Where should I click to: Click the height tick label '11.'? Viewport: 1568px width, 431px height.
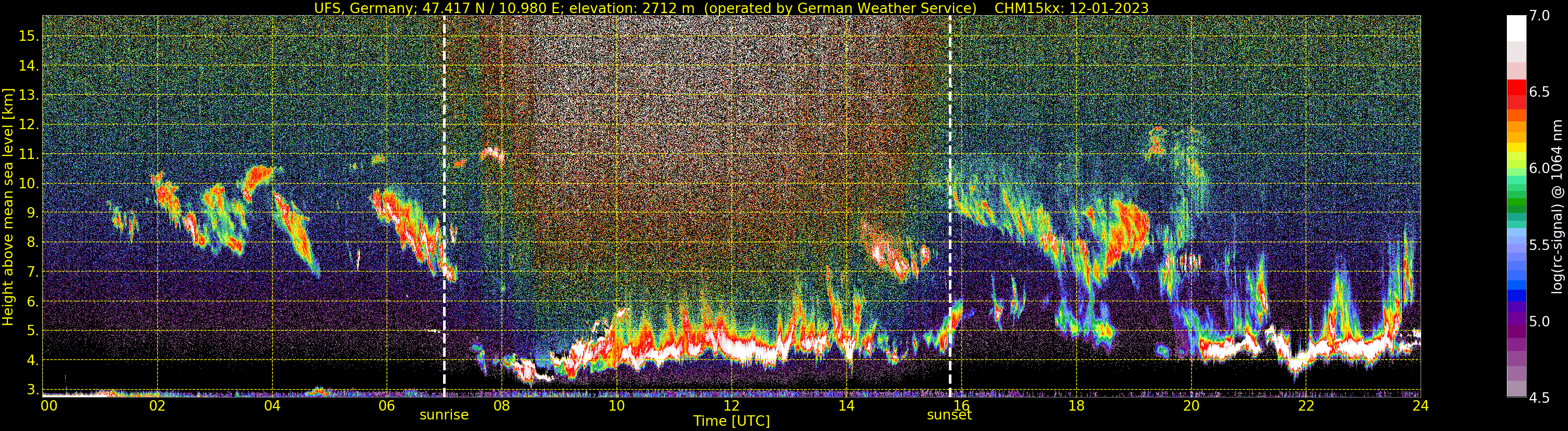[x=29, y=154]
